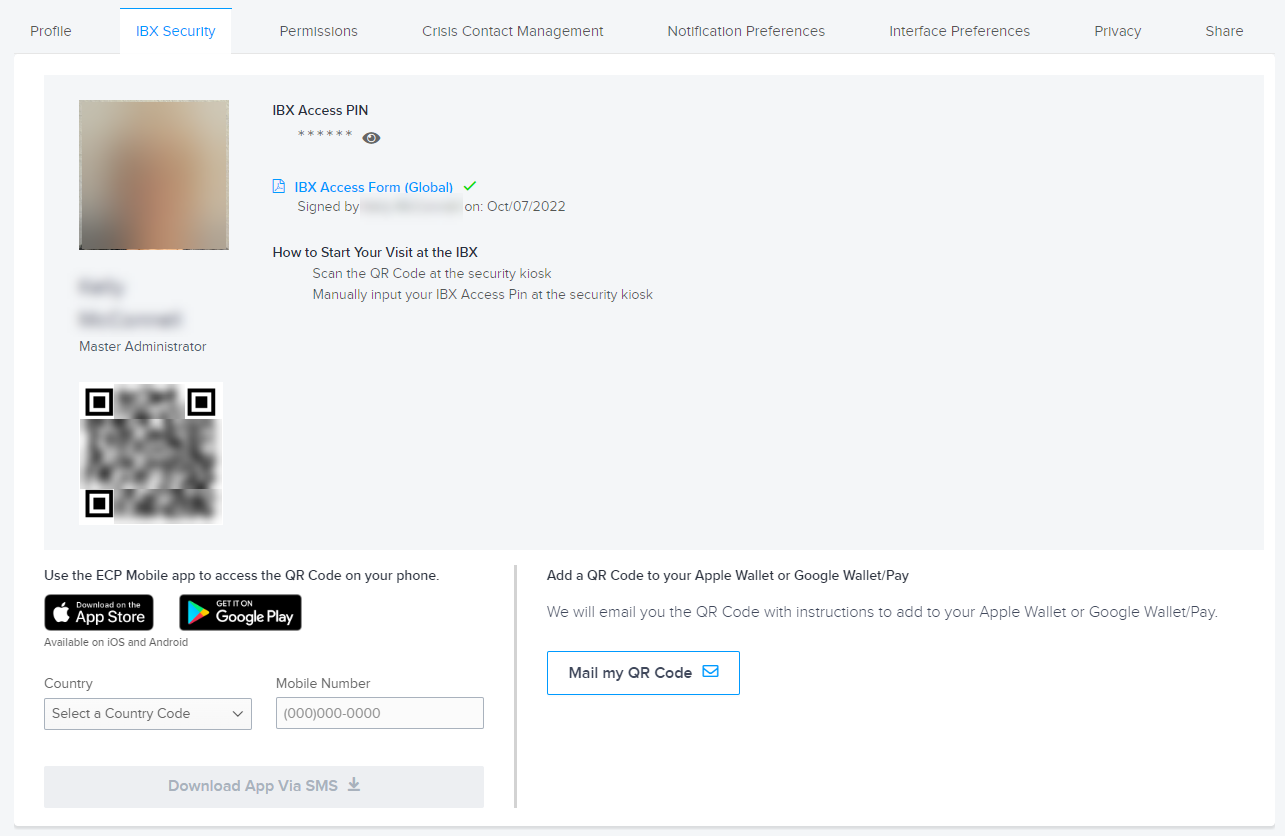This screenshot has width=1285, height=836.
Task: Click the signed date Oct/07/2022
Action: click(x=526, y=207)
